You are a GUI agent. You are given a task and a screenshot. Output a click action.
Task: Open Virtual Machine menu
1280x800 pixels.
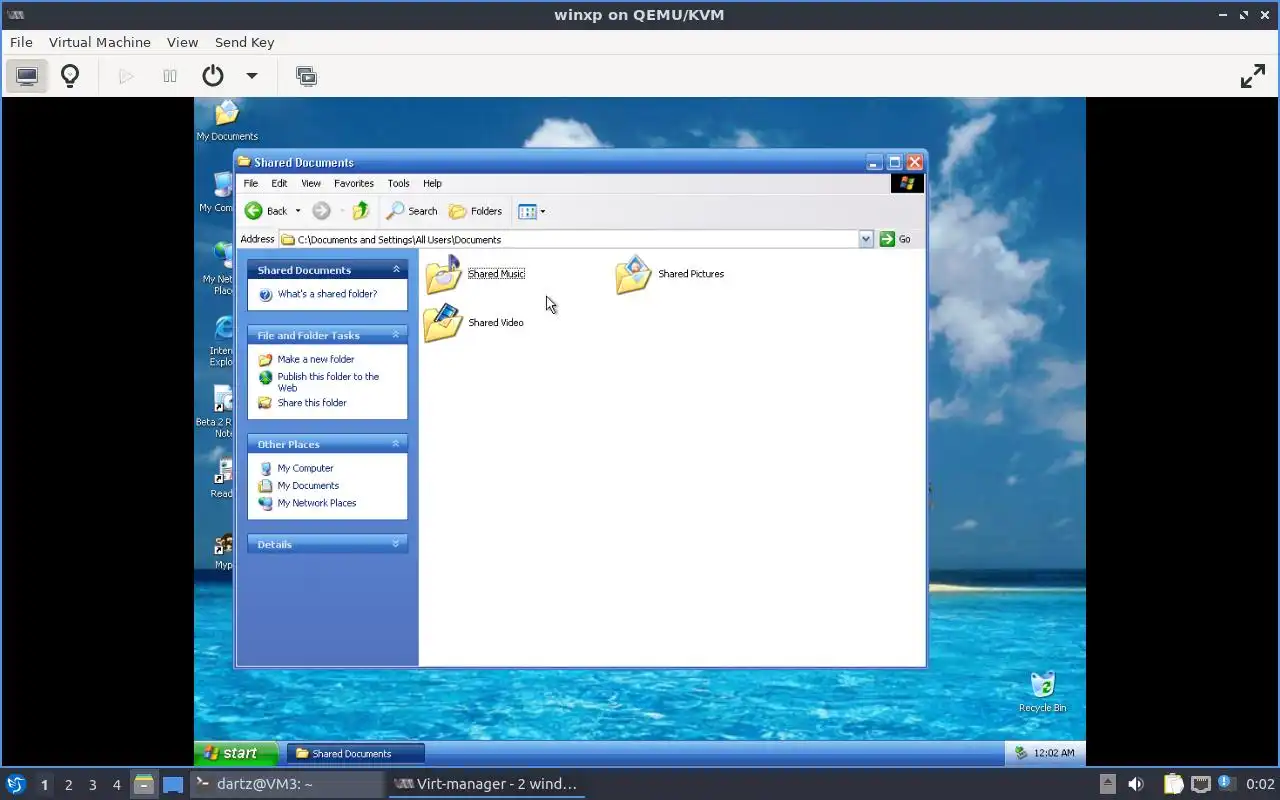tap(100, 42)
